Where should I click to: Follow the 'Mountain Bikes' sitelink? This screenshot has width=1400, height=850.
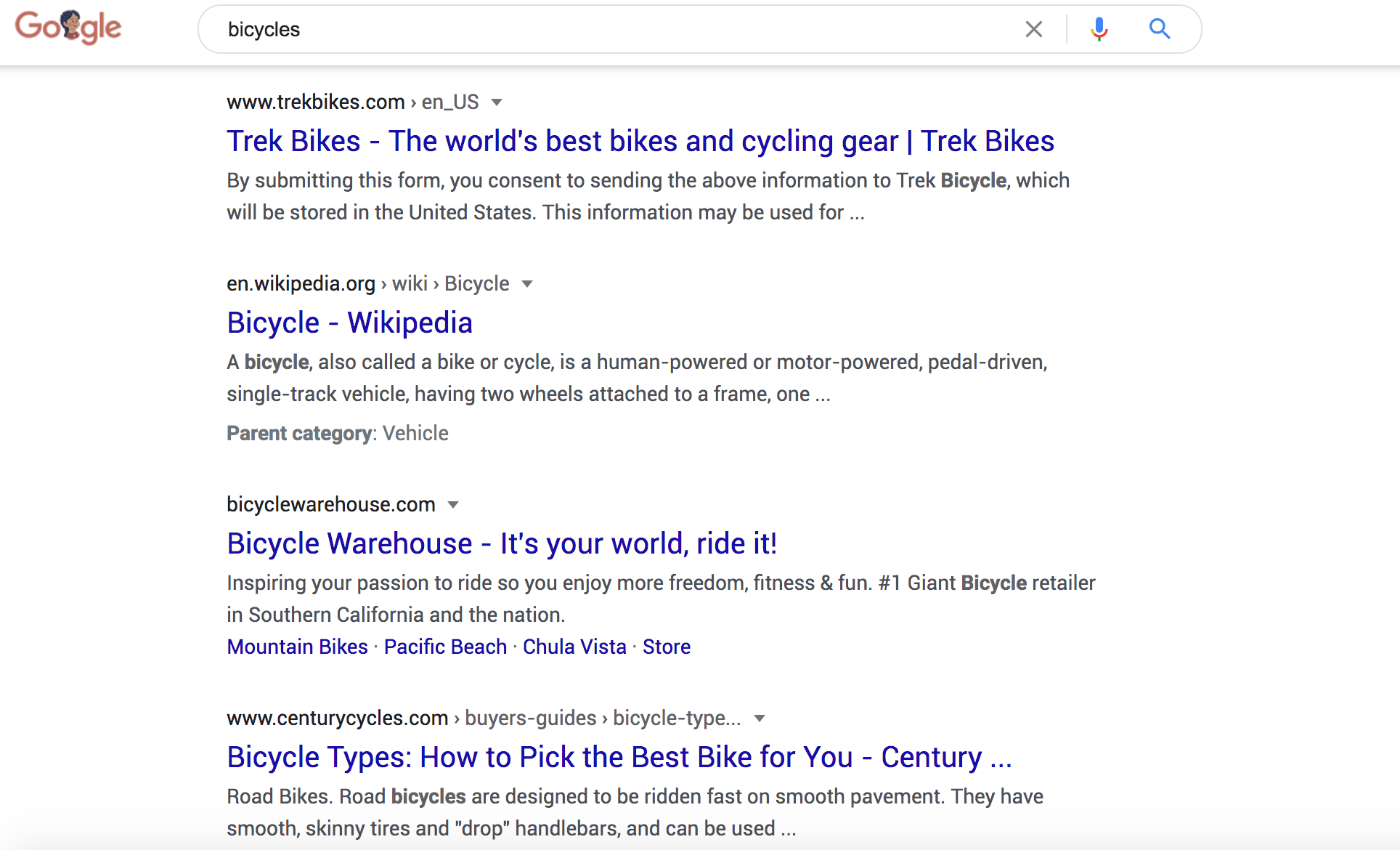pos(297,647)
